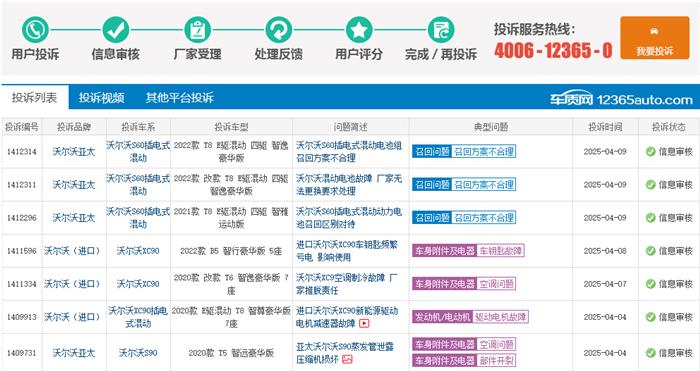Image resolution: width=700 pixels, height=371 pixels.
Task: Open 沃尔沃S60插电式混动电池组召回方案不合理 complaint link
Action: pos(349,152)
